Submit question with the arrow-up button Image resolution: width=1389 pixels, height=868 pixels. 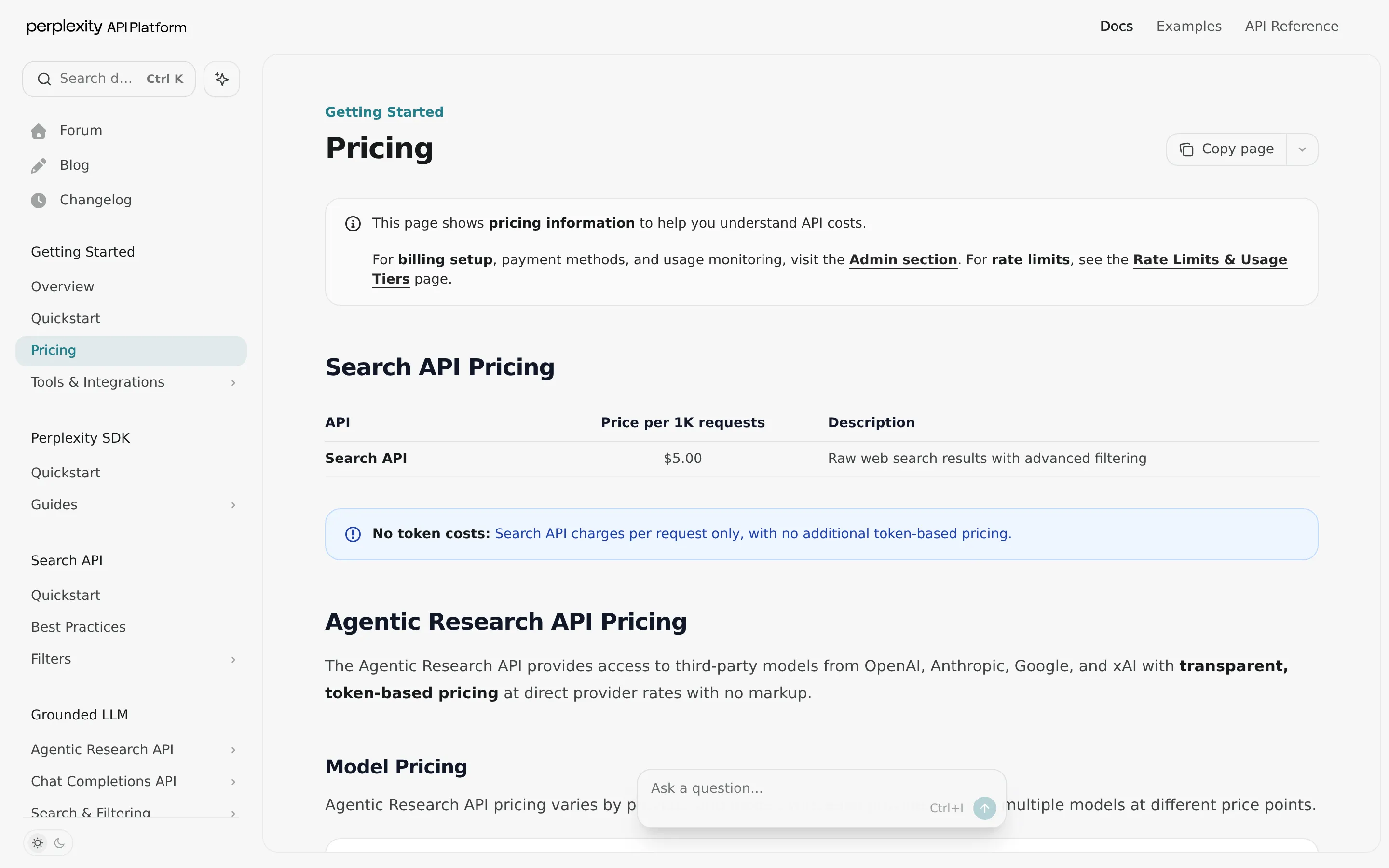[x=984, y=808]
